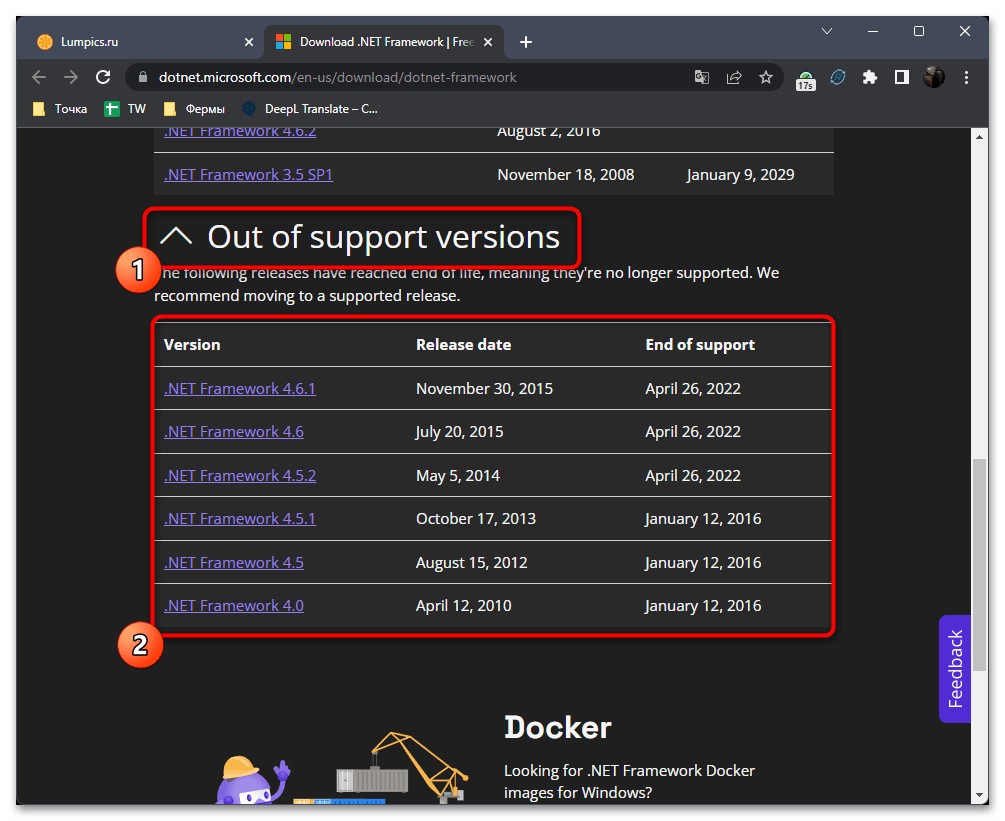Bookmark this page with the star icon
Viewport: 1005px width, 821px height.
pyautogui.click(x=766, y=78)
